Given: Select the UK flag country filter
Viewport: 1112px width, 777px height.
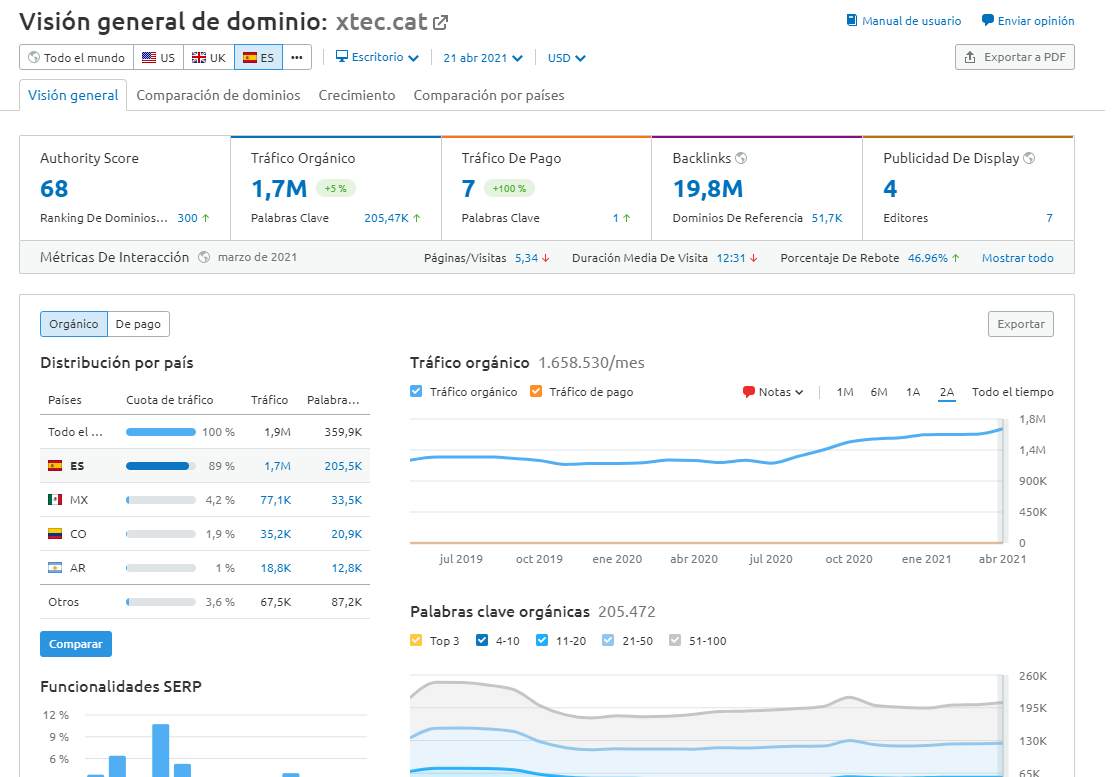Looking at the screenshot, I should pos(209,58).
